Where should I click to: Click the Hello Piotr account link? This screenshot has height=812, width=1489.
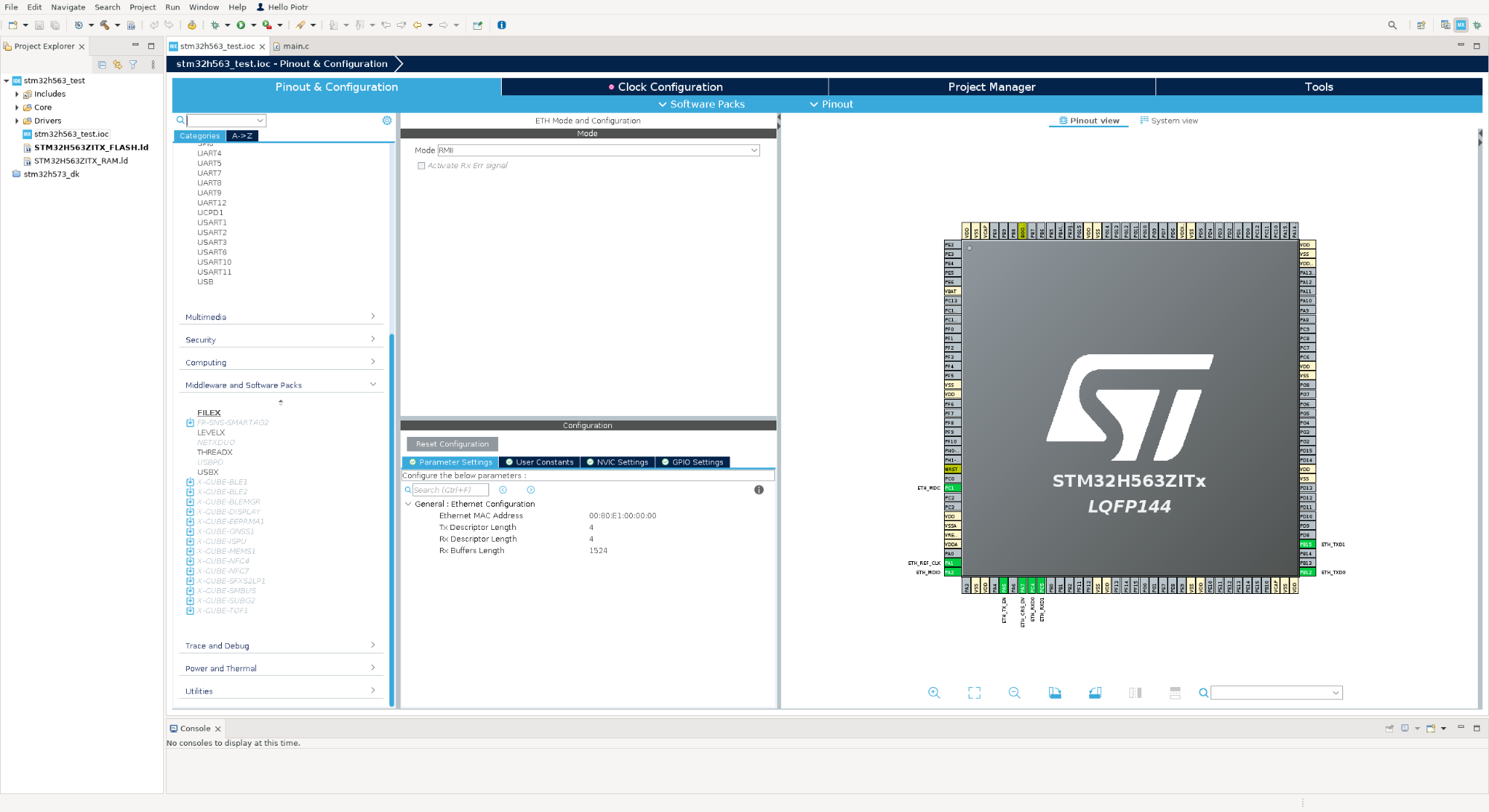tap(282, 7)
